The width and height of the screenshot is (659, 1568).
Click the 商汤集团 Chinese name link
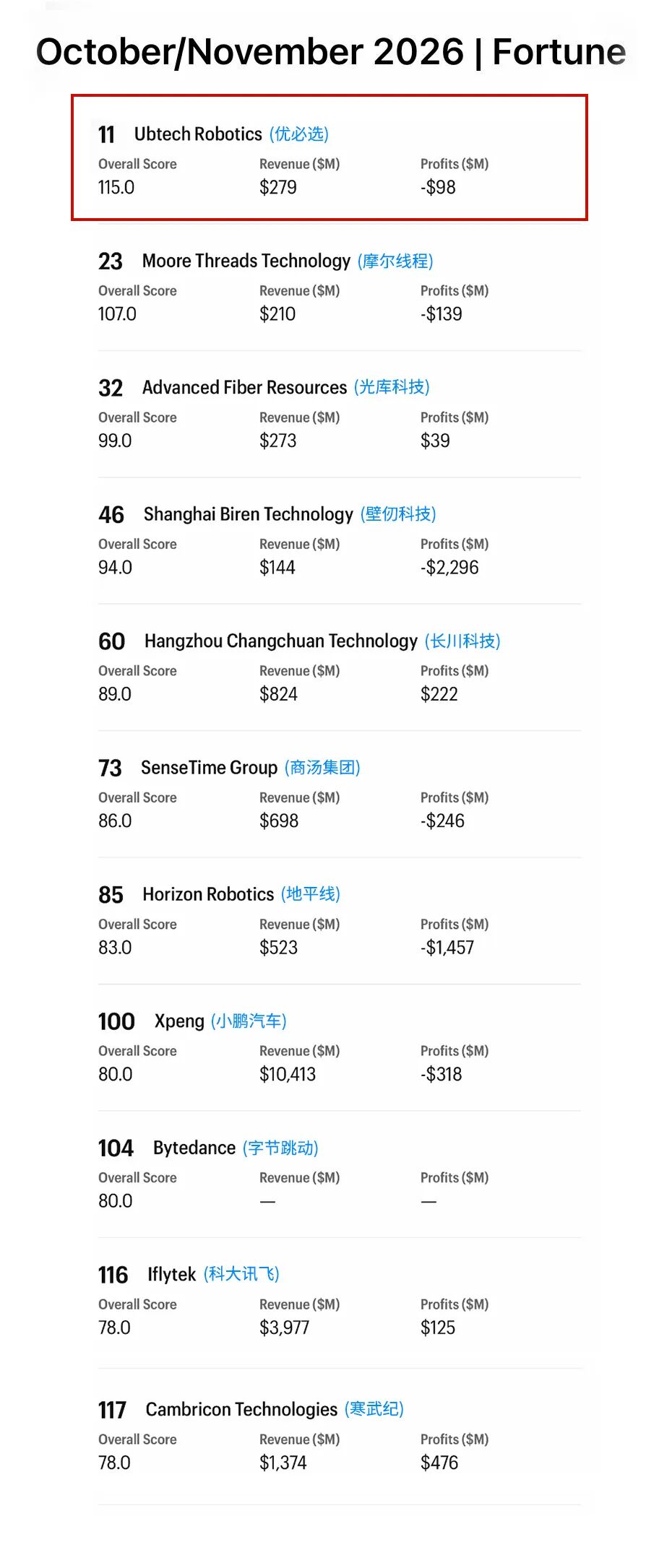[322, 768]
